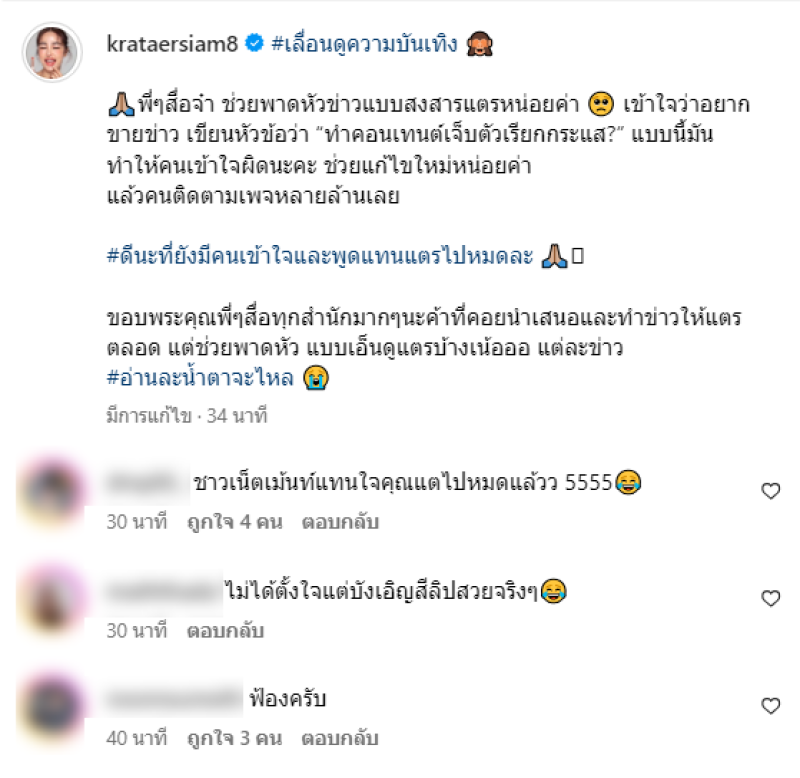
Task: Reply to the ฟ้องครับ comment
Action: 340,739
